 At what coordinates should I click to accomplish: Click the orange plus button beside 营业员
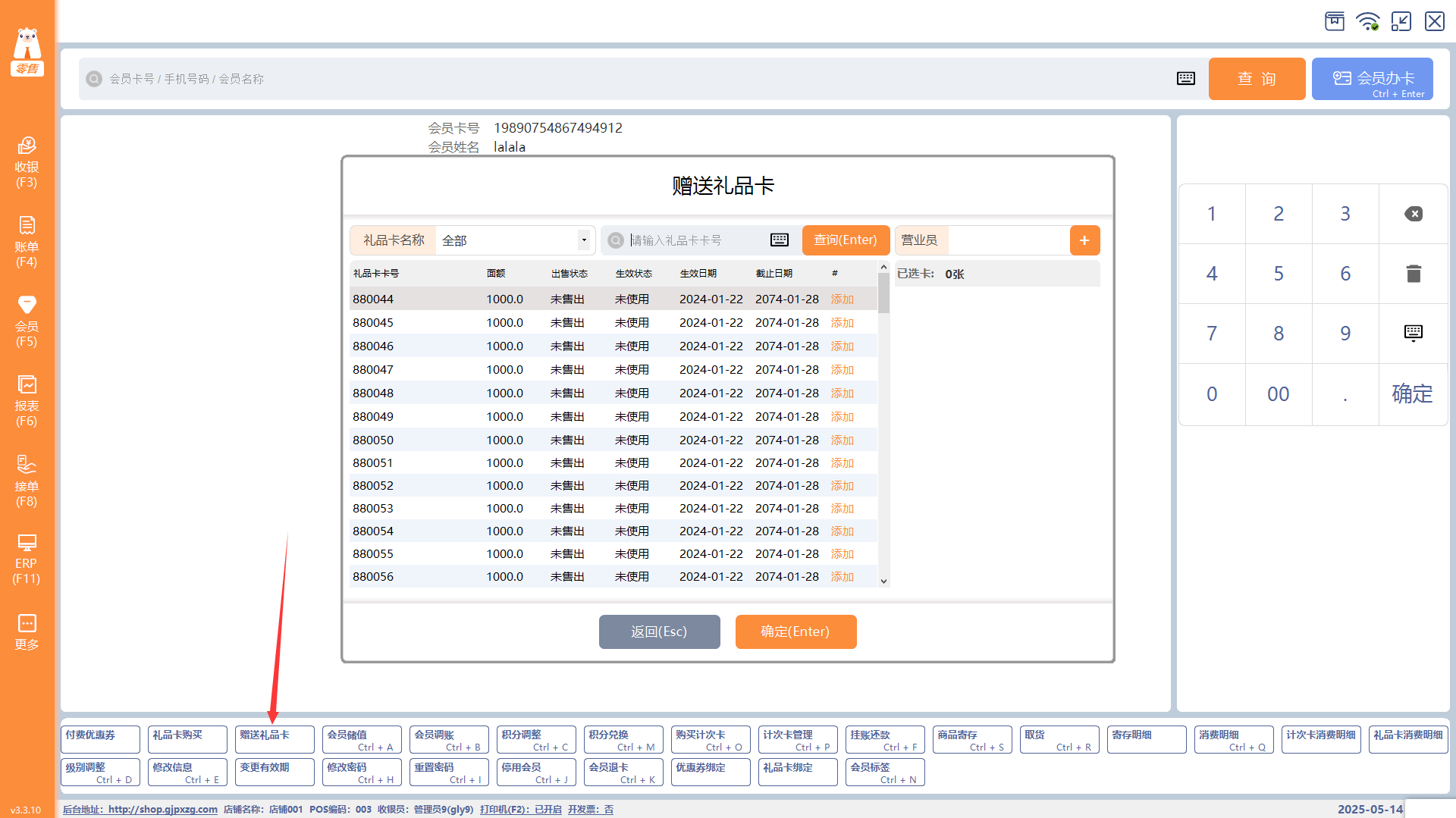1084,240
